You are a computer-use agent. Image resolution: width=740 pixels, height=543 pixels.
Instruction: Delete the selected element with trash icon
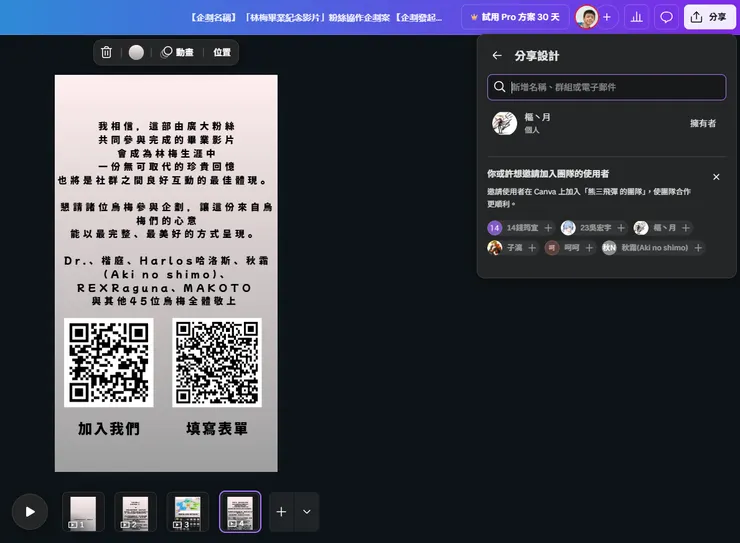106,52
